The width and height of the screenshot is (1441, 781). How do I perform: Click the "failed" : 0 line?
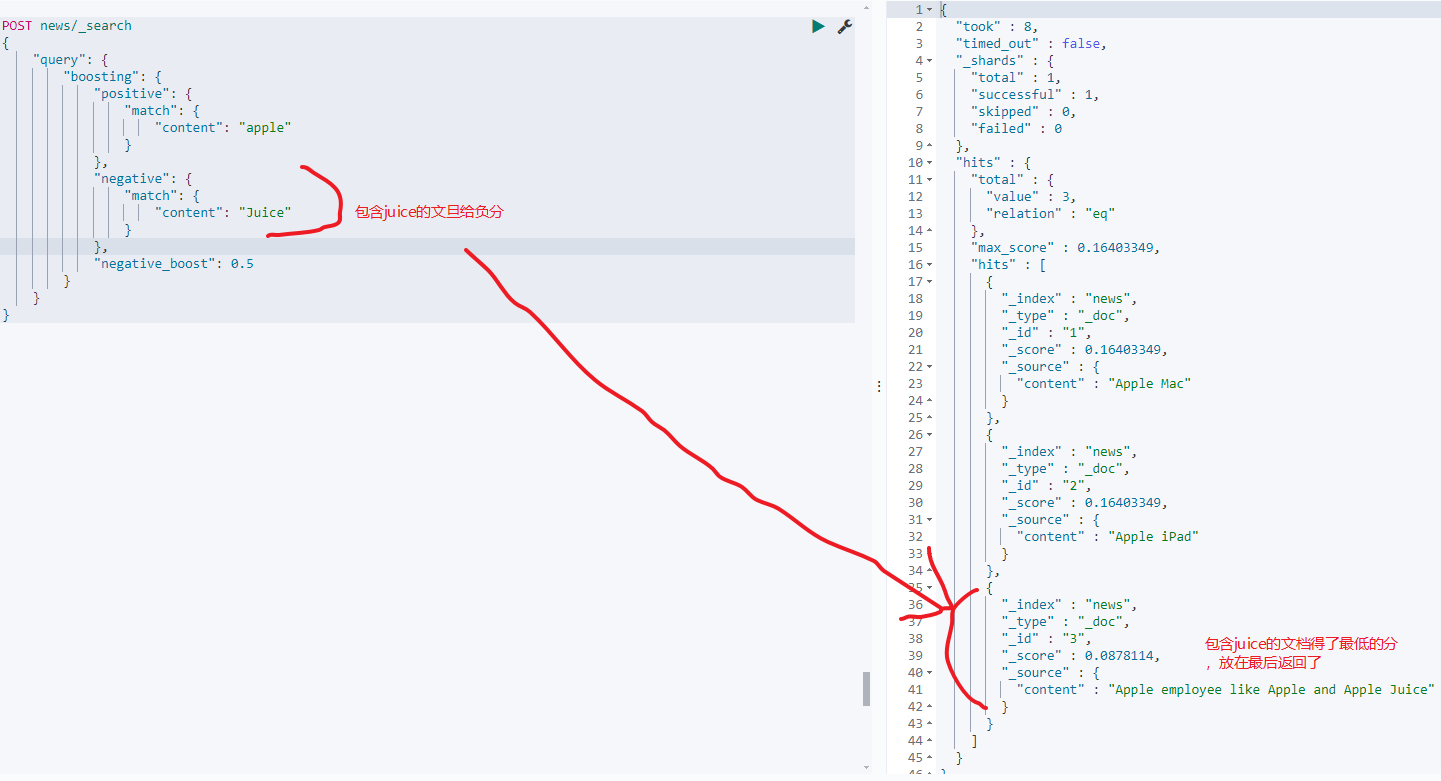tap(1016, 129)
